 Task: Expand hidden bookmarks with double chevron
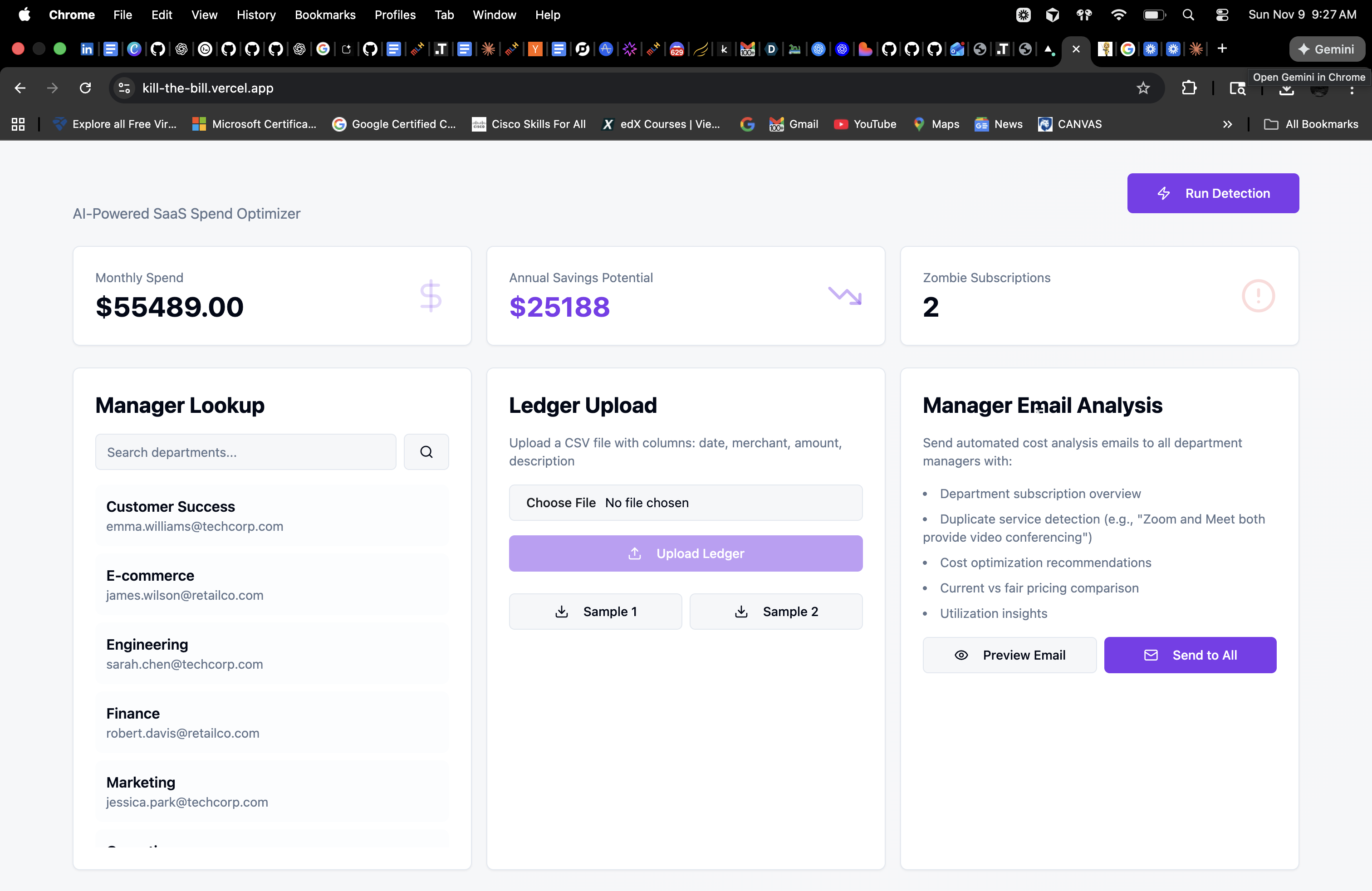(1227, 124)
